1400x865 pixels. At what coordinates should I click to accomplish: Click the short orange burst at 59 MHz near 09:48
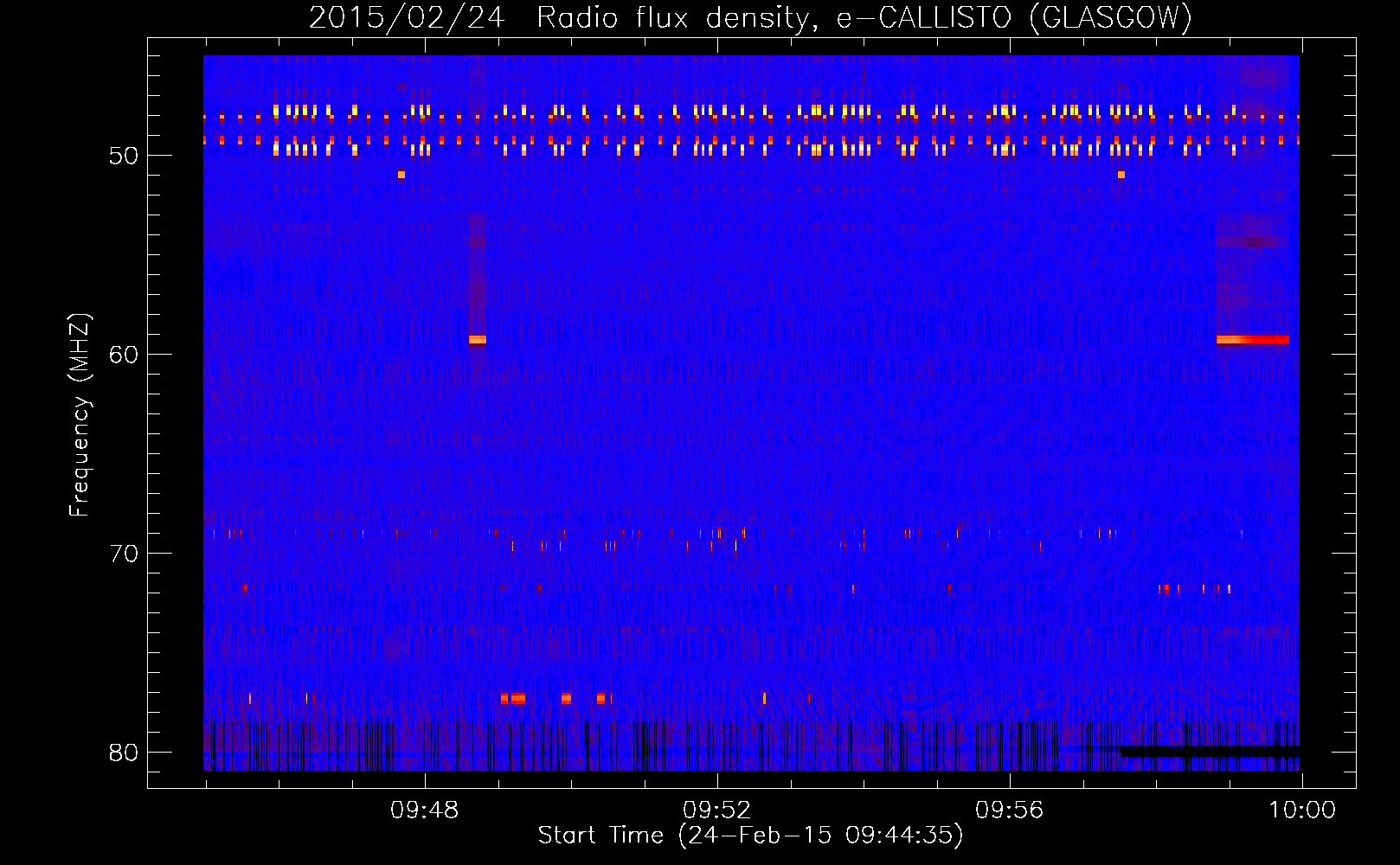478,340
